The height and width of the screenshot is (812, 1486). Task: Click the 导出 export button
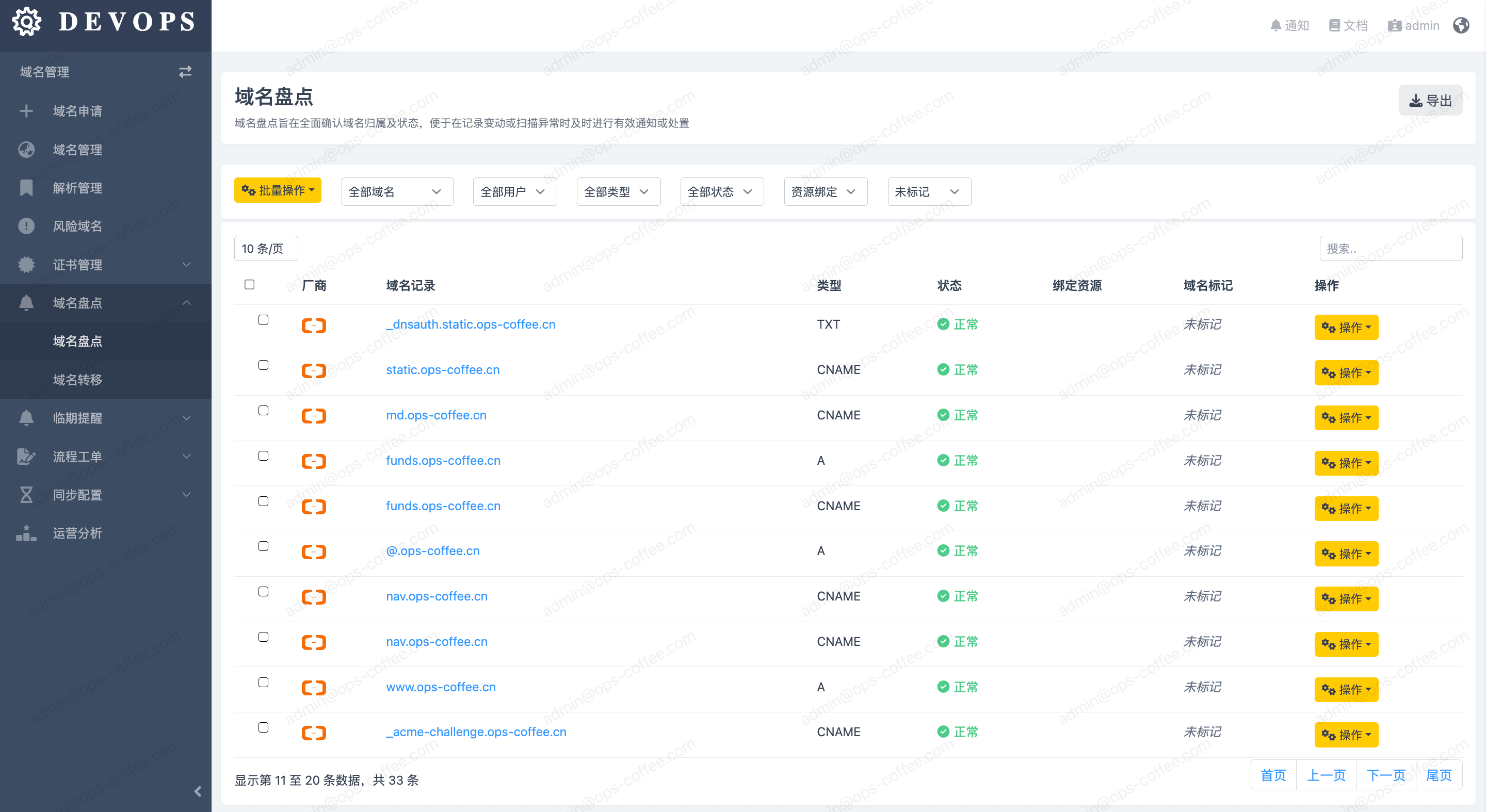pos(1430,101)
